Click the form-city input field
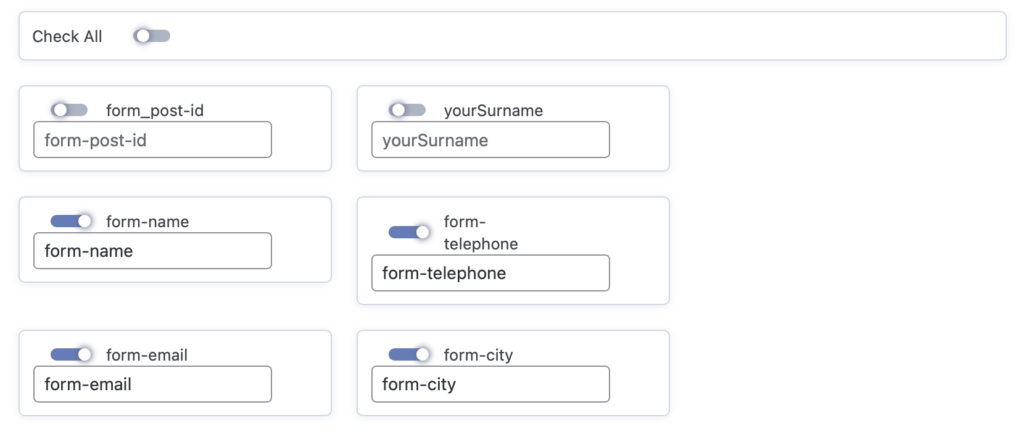This screenshot has height=431, width=1024. click(490, 384)
